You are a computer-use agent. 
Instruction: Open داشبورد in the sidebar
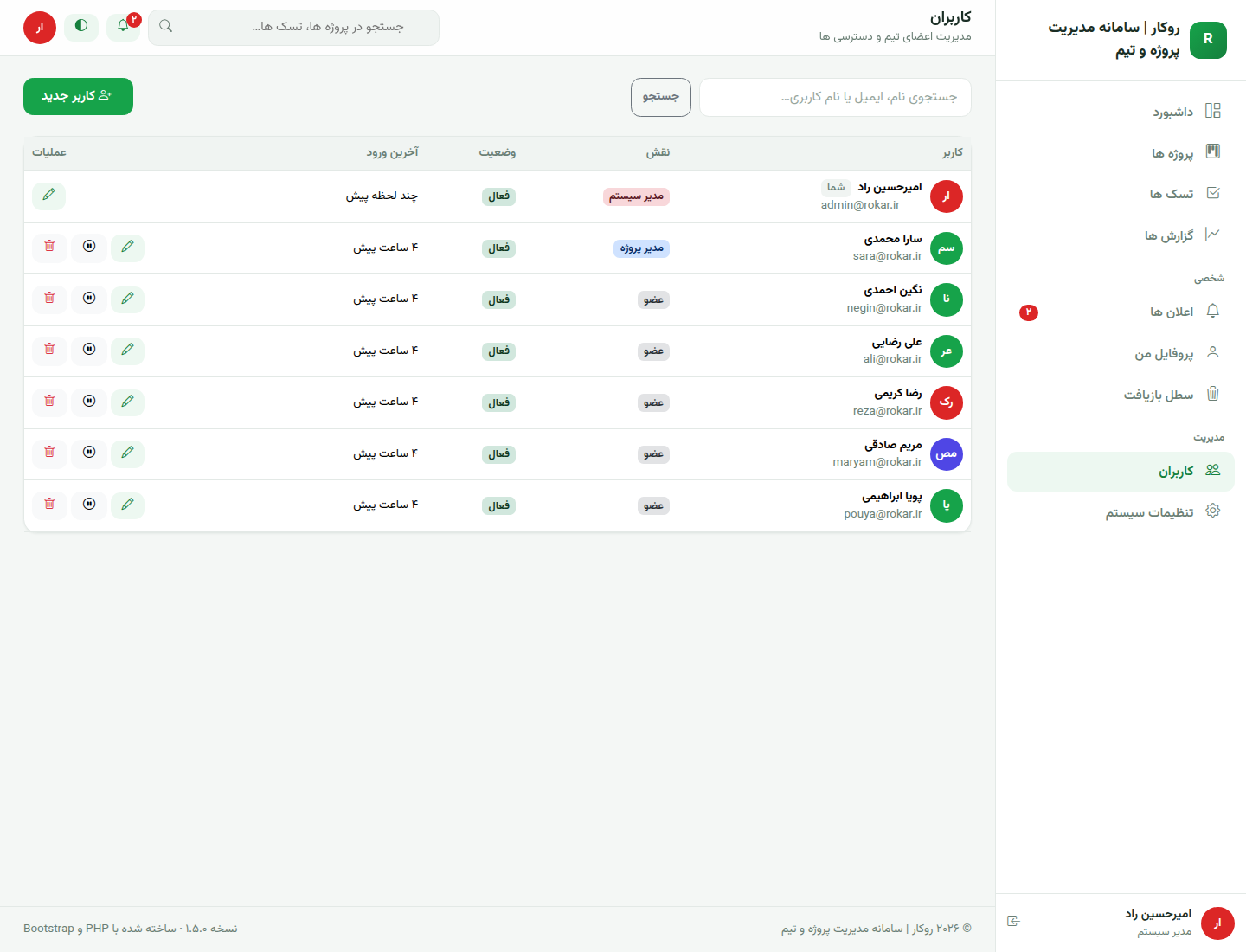coord(1121,112)
